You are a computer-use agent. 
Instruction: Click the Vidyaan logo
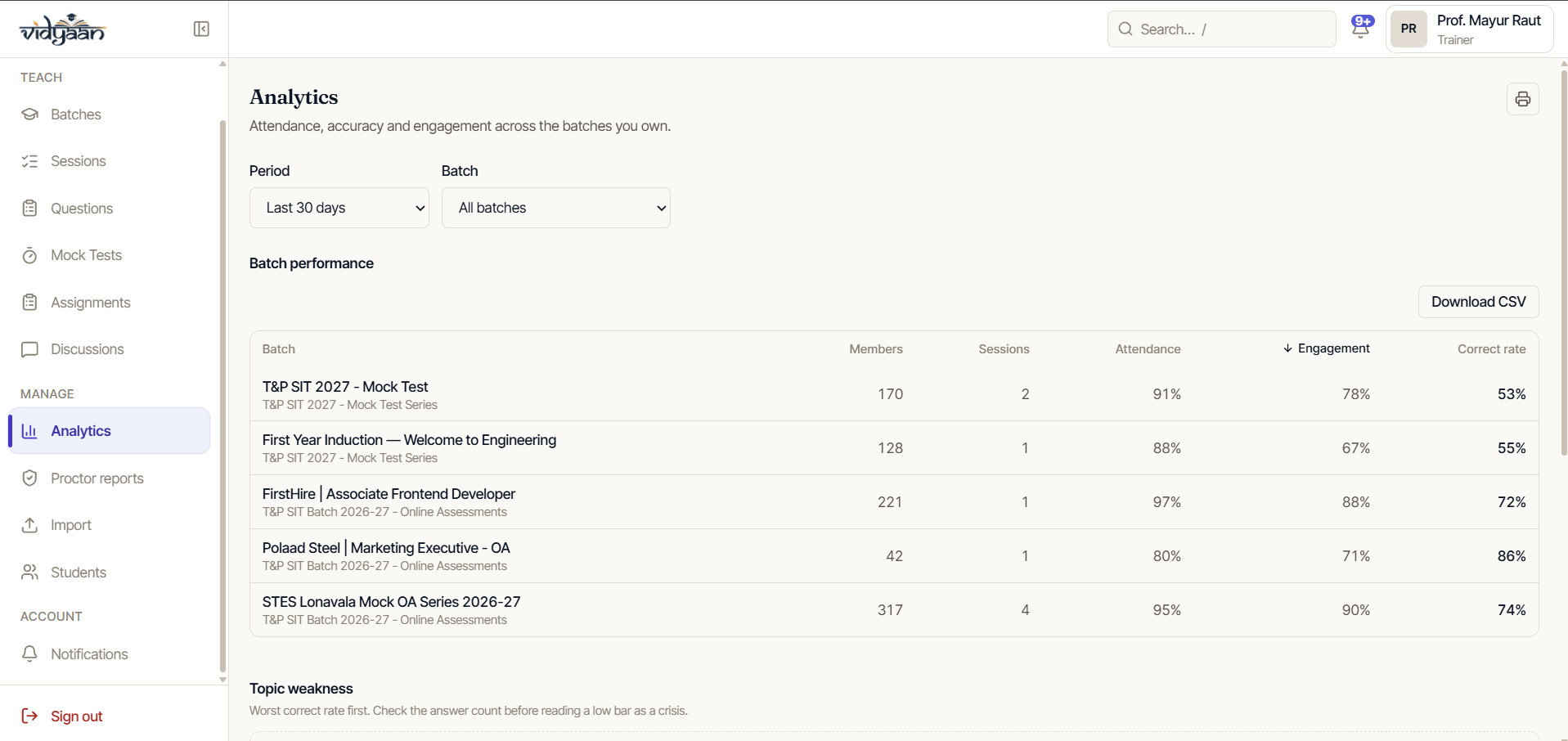63,29
